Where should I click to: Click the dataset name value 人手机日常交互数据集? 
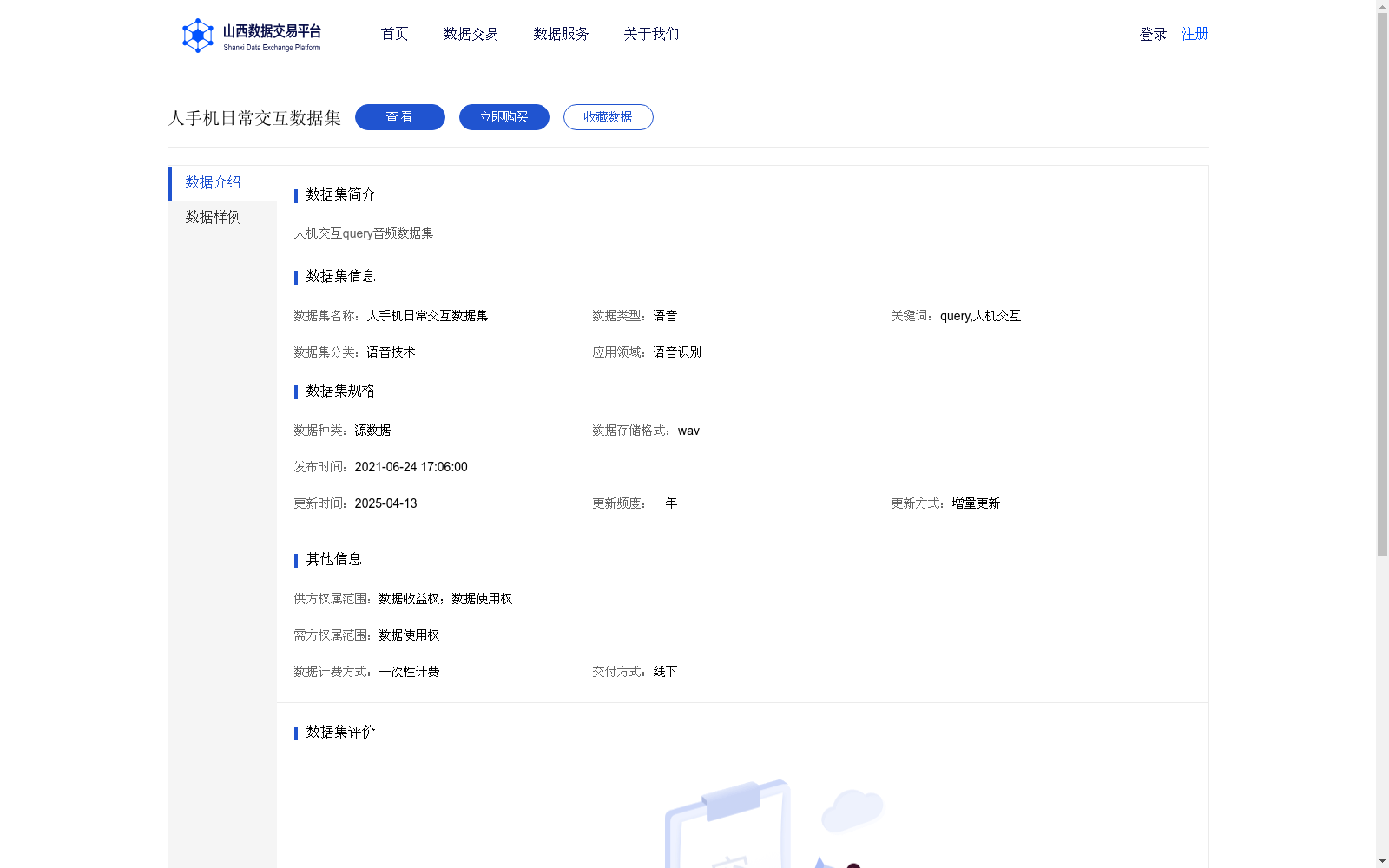[x=427, y=316]
